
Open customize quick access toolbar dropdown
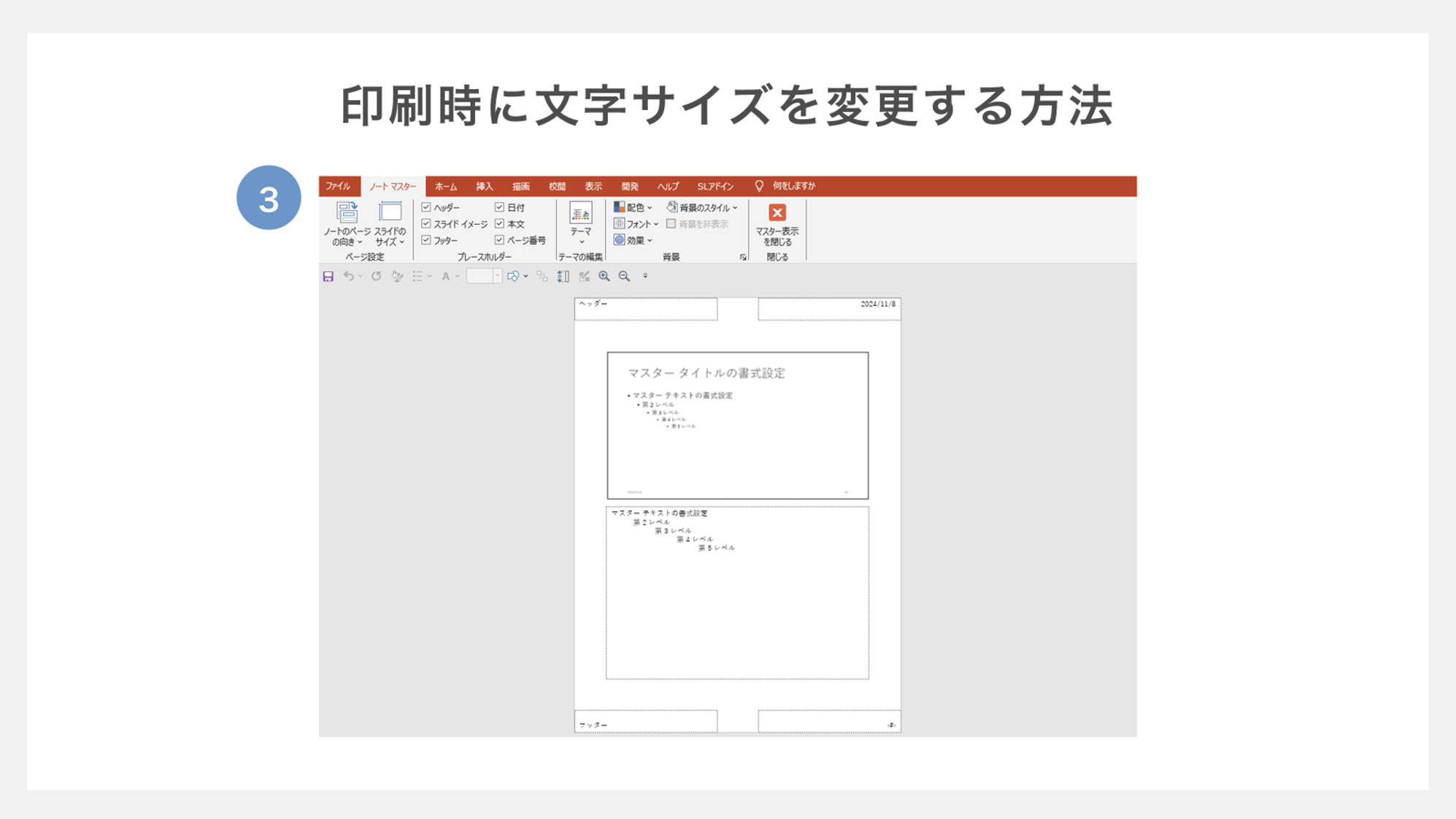(x=645, y=276)
